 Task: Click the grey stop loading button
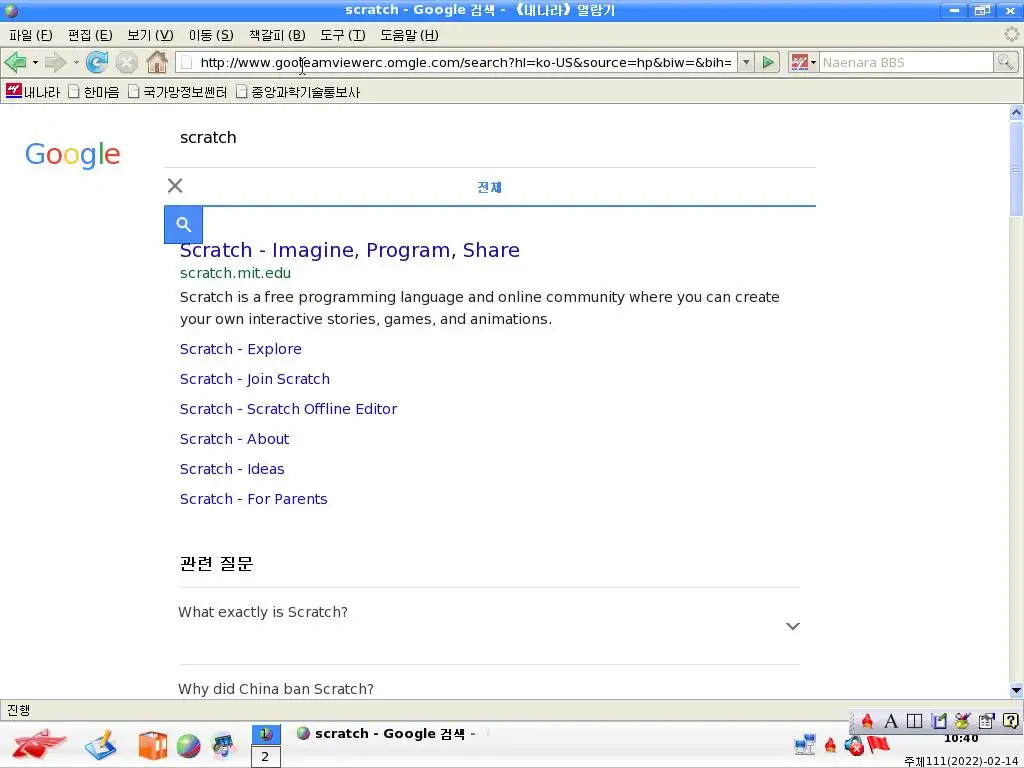click(x=127, y=63)
